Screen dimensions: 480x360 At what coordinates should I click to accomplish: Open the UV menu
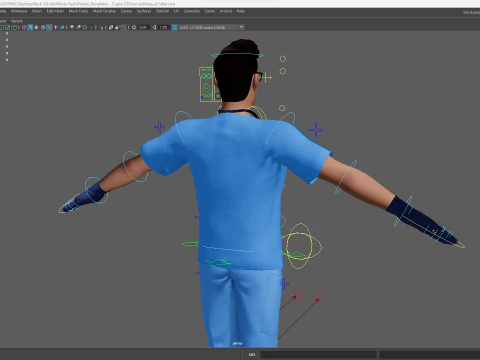(176, 11)
